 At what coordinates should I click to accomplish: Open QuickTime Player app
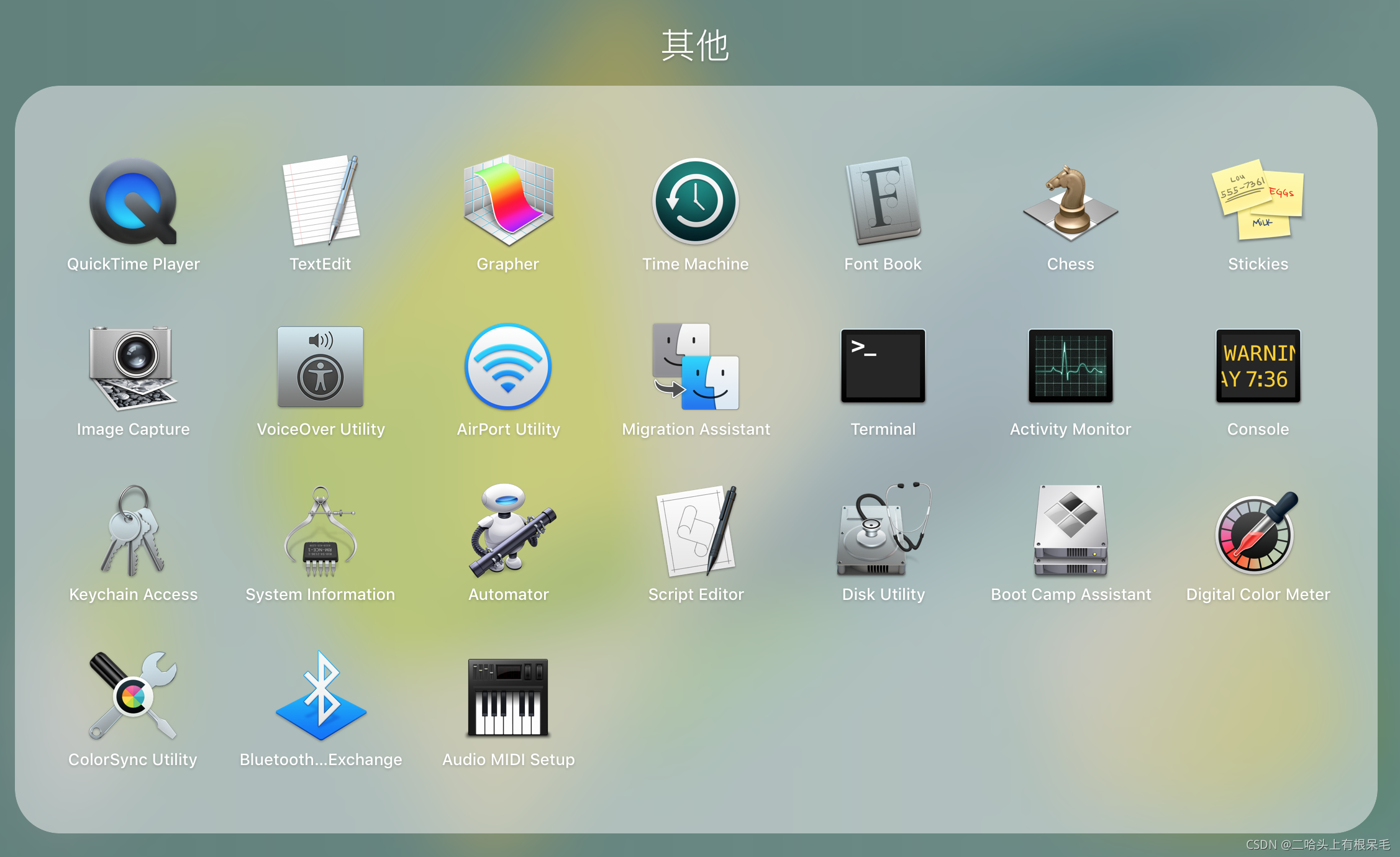click(x=133, y=202)
